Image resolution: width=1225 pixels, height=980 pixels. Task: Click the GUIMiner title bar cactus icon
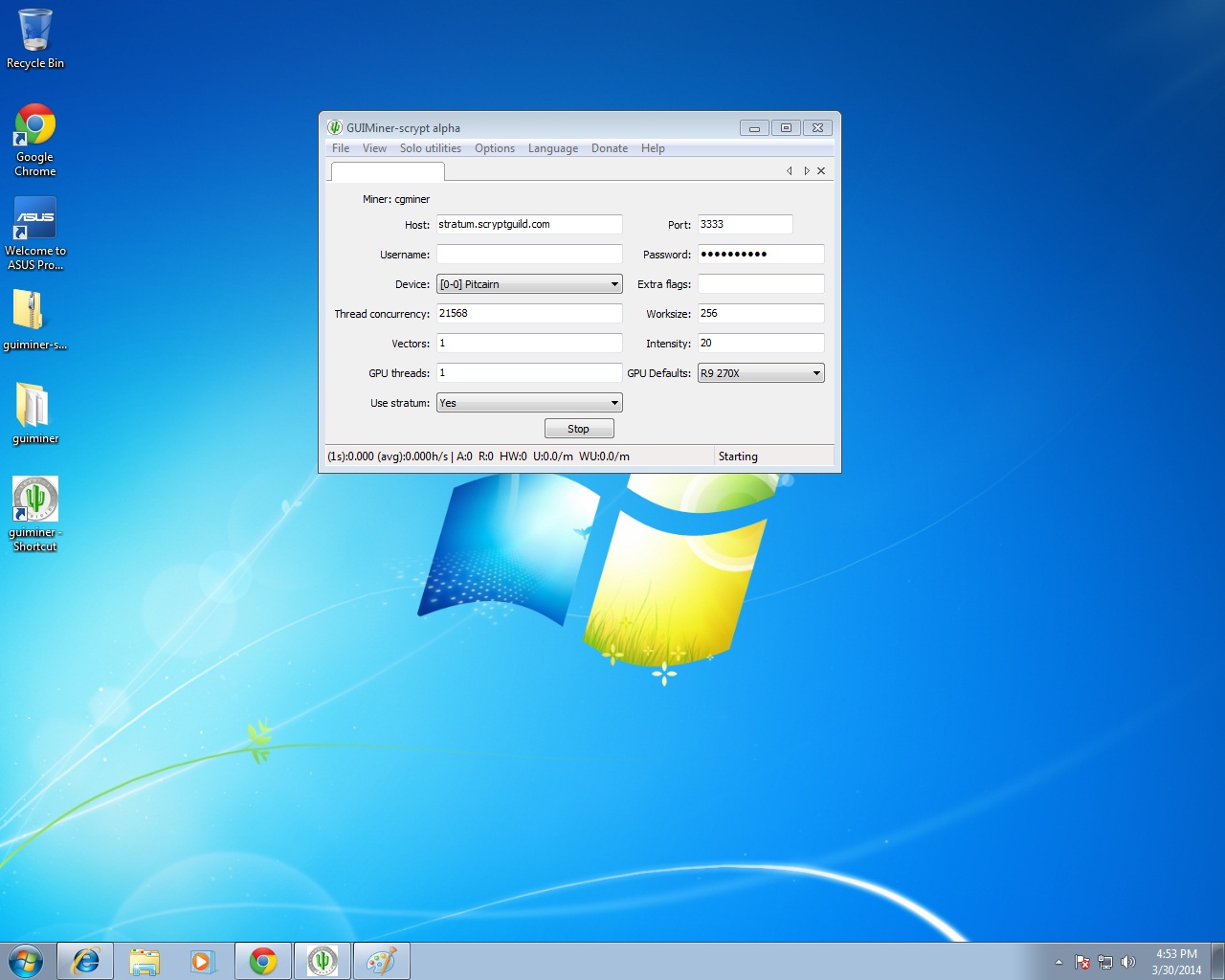[335, 127]
